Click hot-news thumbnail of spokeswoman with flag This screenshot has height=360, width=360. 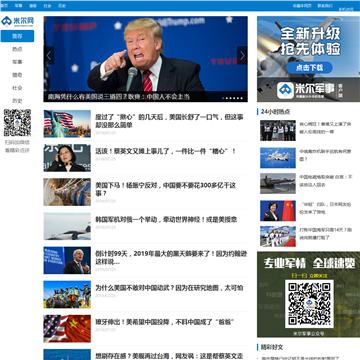[278, 211]
